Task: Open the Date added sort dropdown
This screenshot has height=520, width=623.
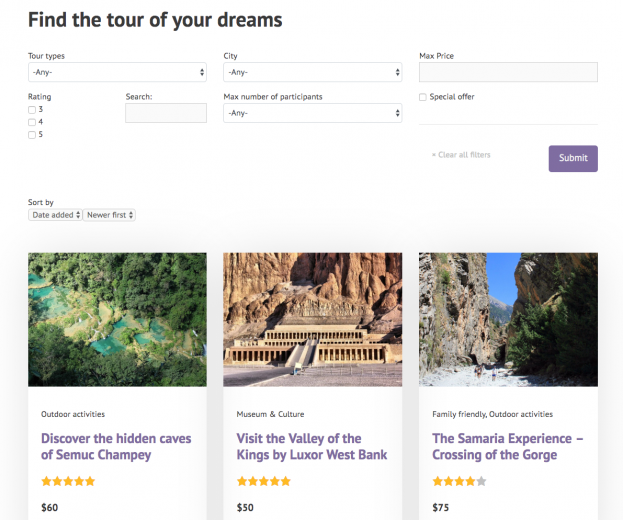Action: click(55, 215)
